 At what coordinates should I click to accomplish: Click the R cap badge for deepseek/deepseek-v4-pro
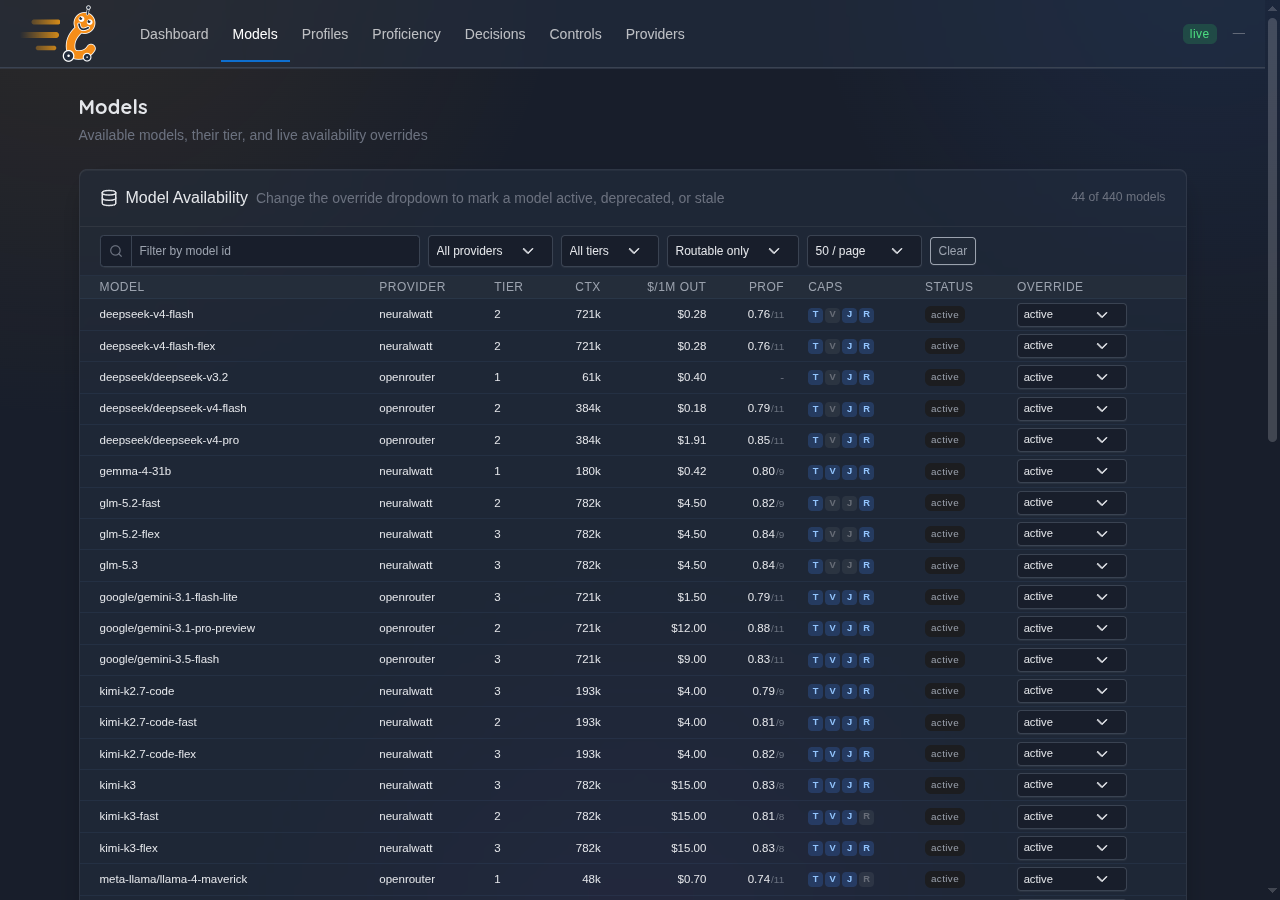(x=866, y=440)
